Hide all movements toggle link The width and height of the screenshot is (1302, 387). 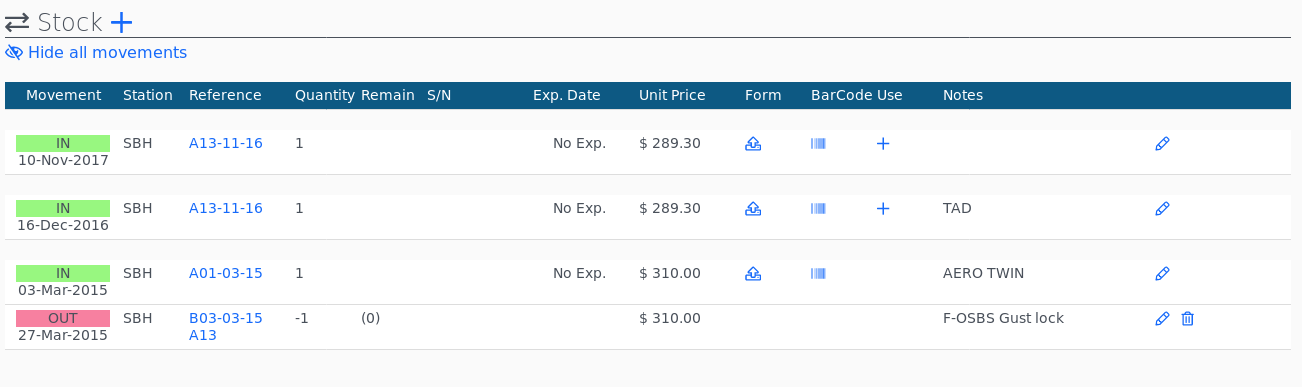coord(96,53)
